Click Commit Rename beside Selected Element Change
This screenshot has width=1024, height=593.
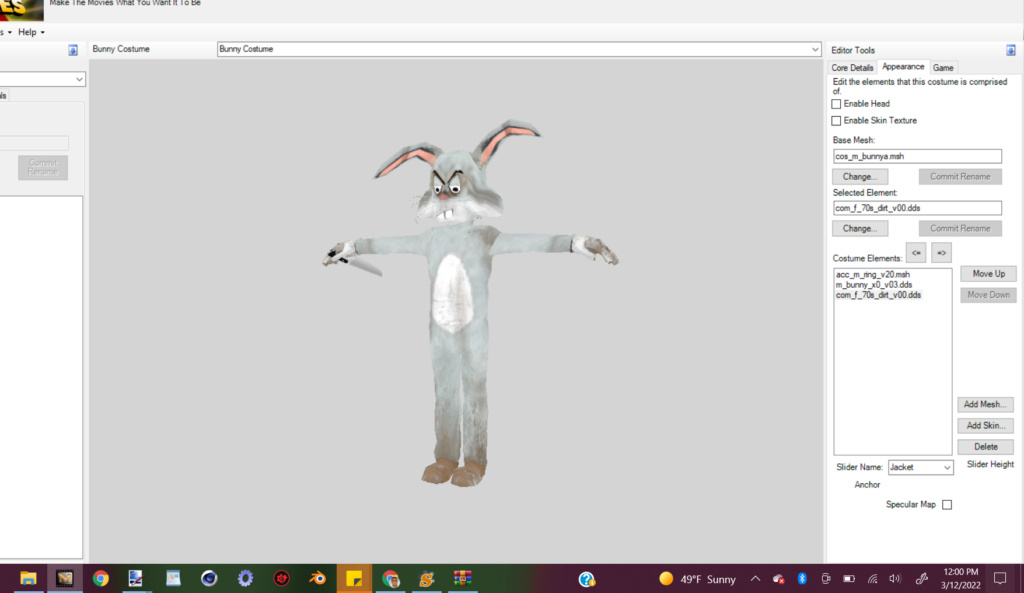(x=960, y=229)
